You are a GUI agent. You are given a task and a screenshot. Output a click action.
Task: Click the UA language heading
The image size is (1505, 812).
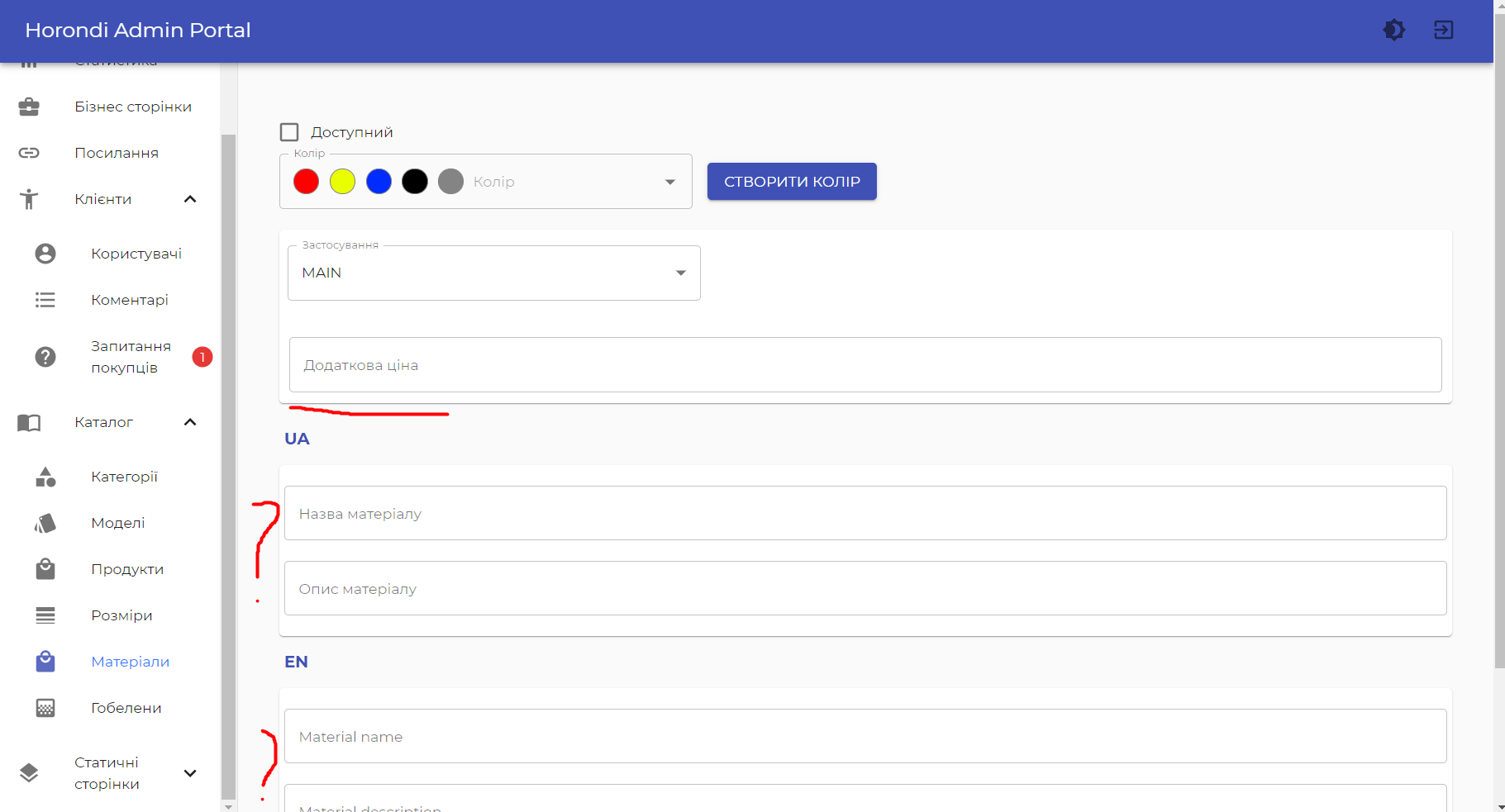297,439
